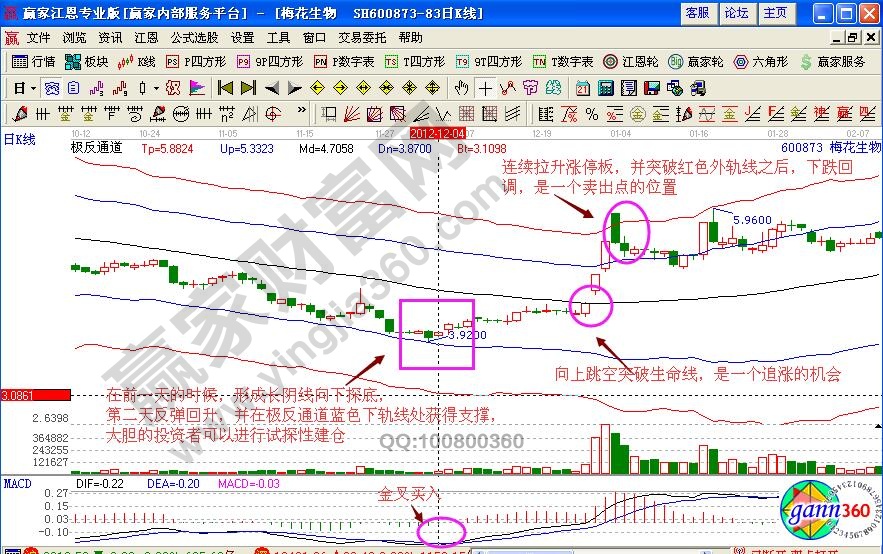
Task: Click the 客服 button
Action: 698,13
